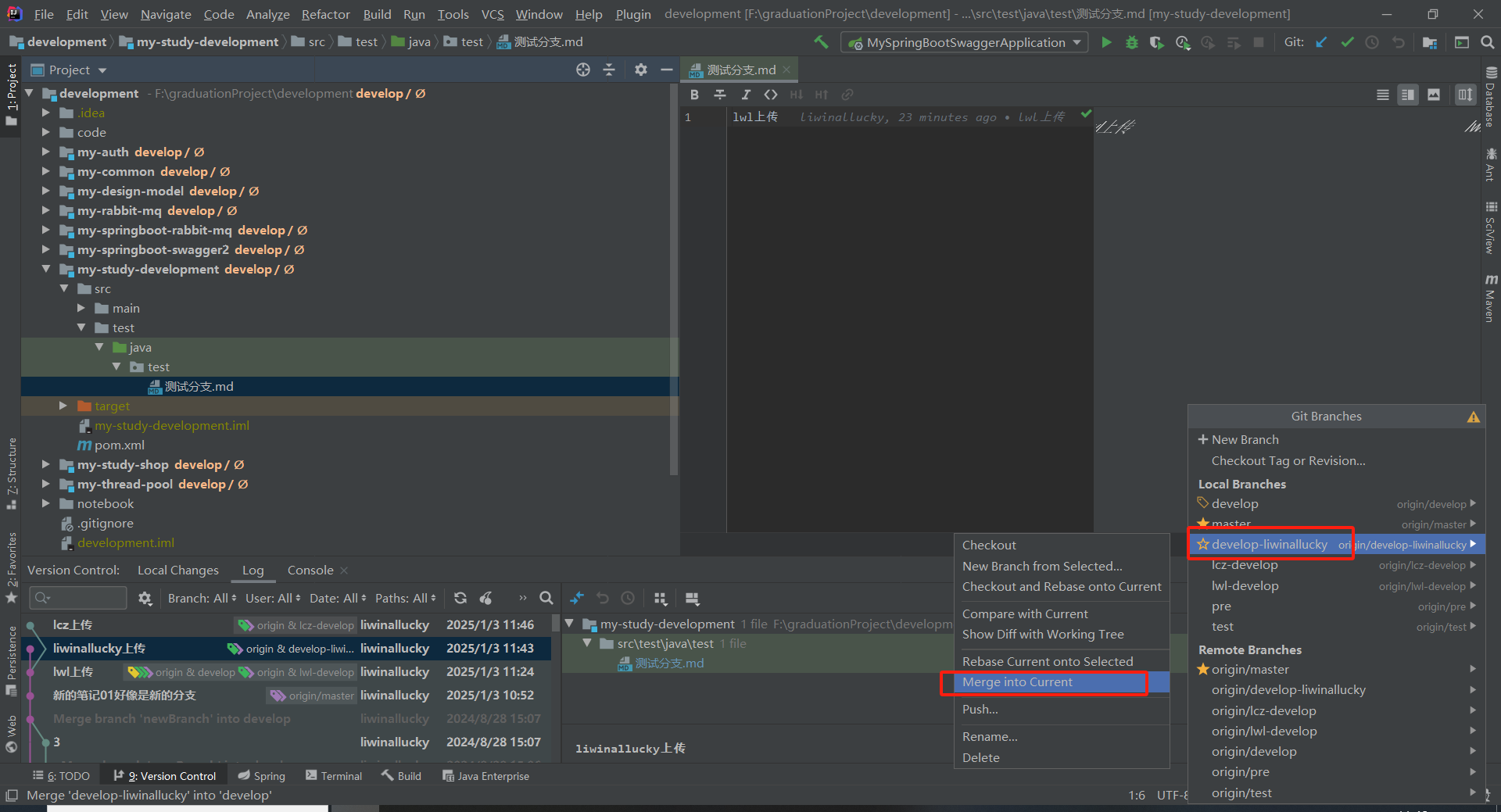Screen dimensions: 1501x812
Task: Open the Database tool window
Action: click(1491, 97)
